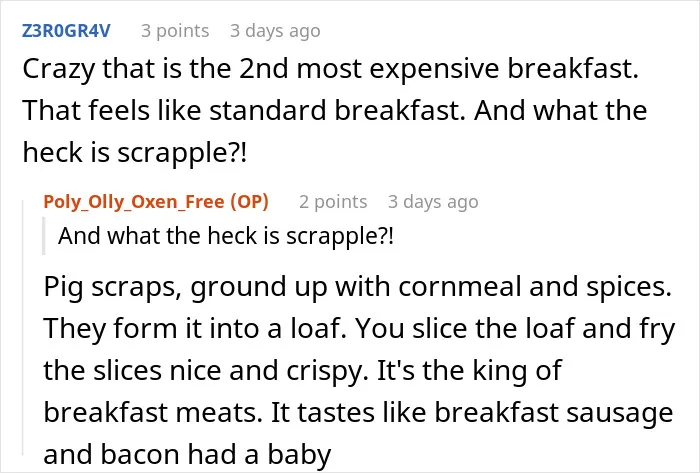The width and height of the screenshot is (700, 473).
Task: Click the line 'Pig scraps, ground up with cornmeal and spices'
Action: tap(358, 287)
